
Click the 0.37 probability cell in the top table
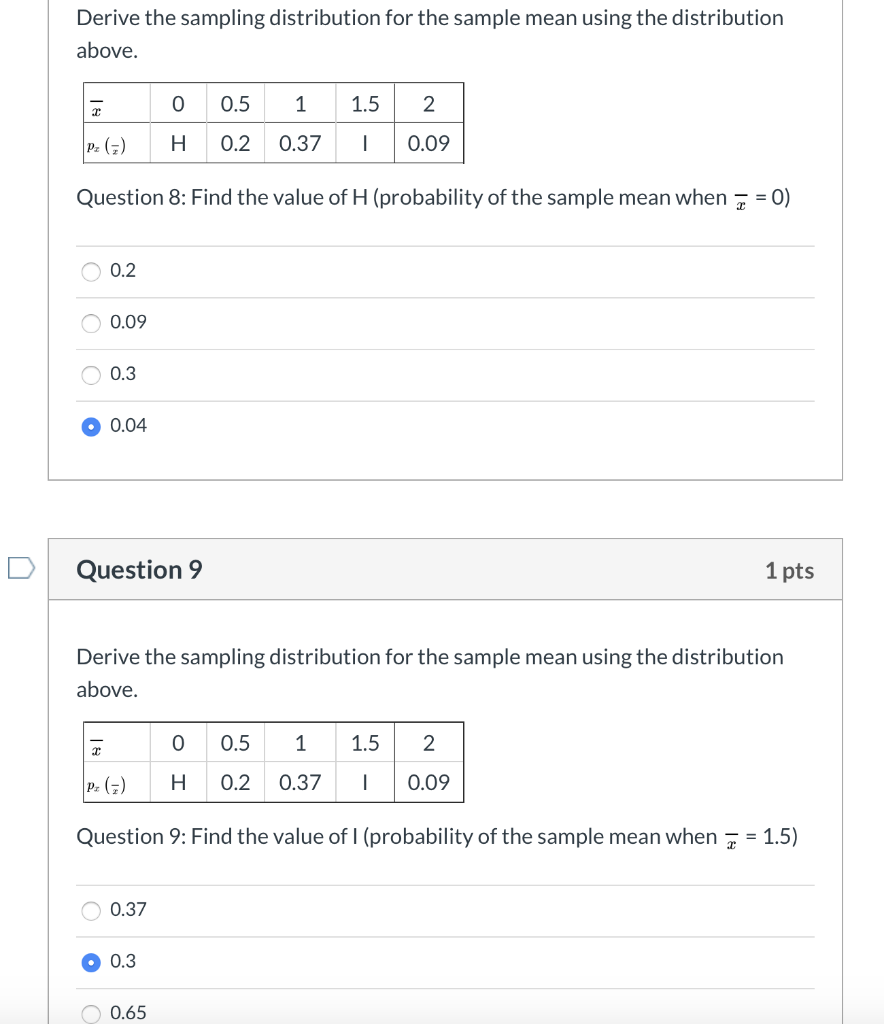(x=298, y=143)
